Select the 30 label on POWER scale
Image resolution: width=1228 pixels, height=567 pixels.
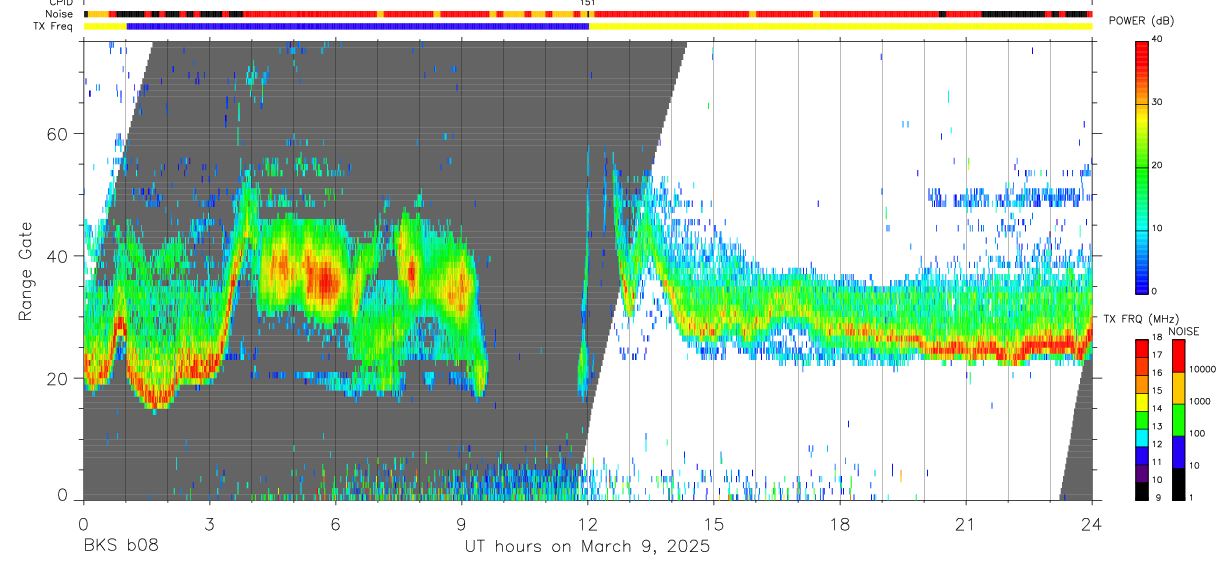coord(1157,103)
